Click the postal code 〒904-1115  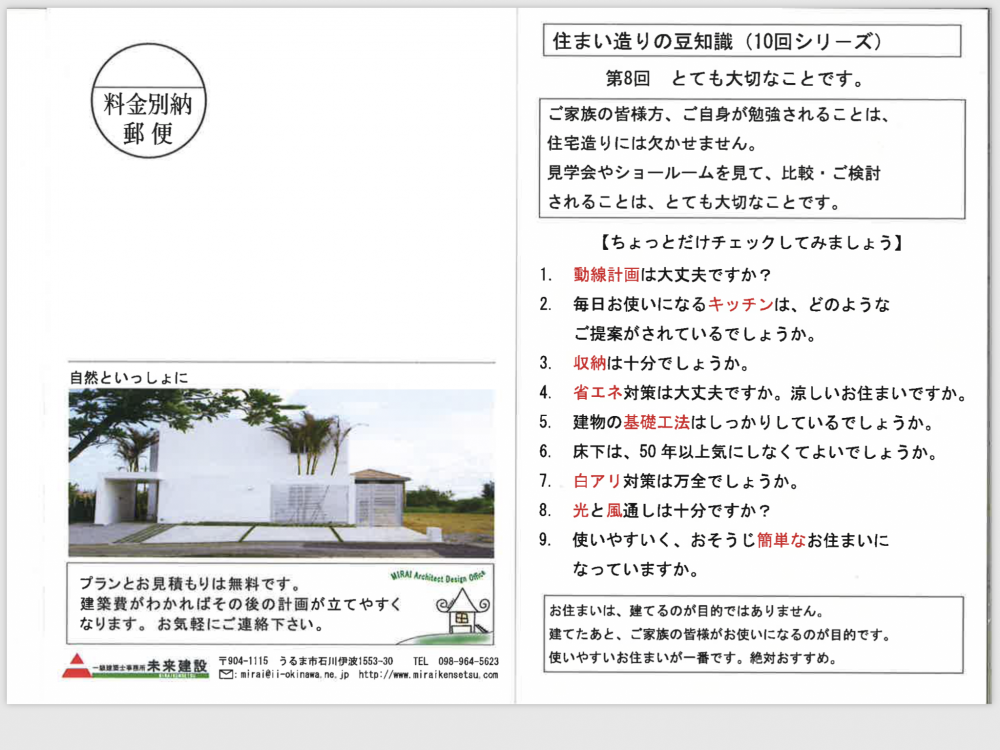click(243, 661)
